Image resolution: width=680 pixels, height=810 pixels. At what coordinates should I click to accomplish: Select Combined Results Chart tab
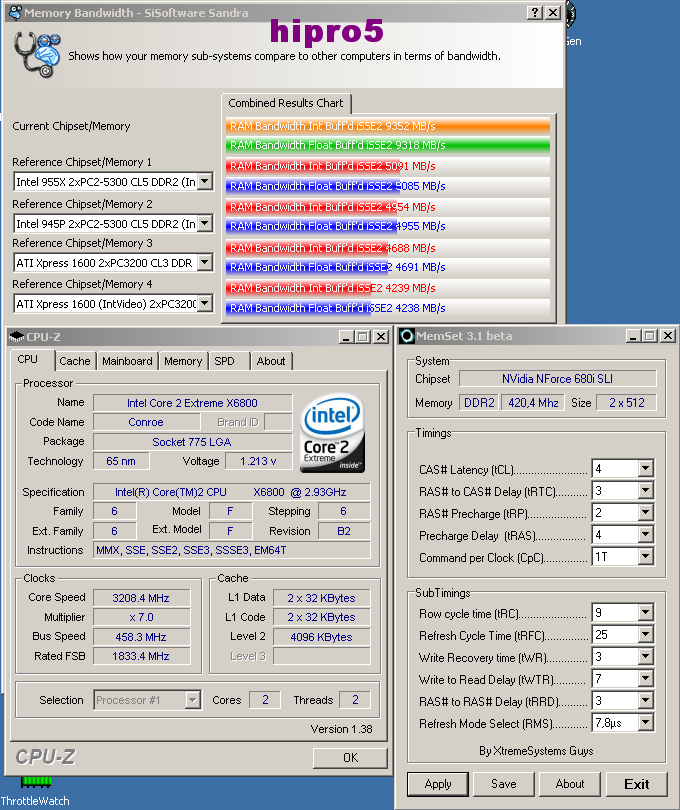click(x=286, y=103)
